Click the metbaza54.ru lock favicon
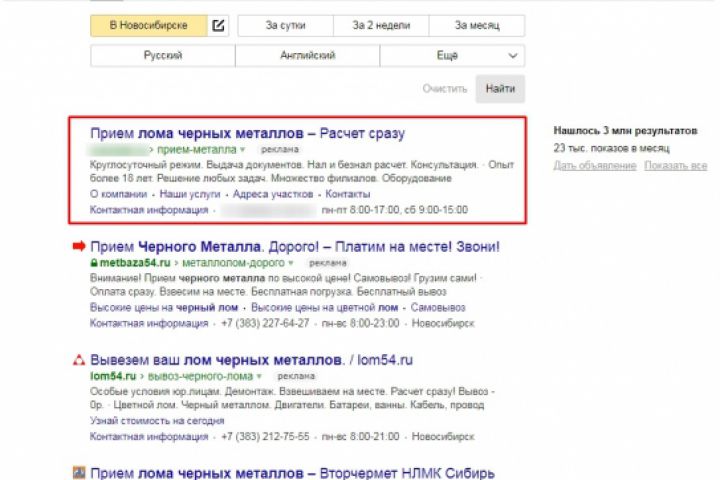Screen dimensions: 720x480 pyautogui.click(x=94, y=263)
